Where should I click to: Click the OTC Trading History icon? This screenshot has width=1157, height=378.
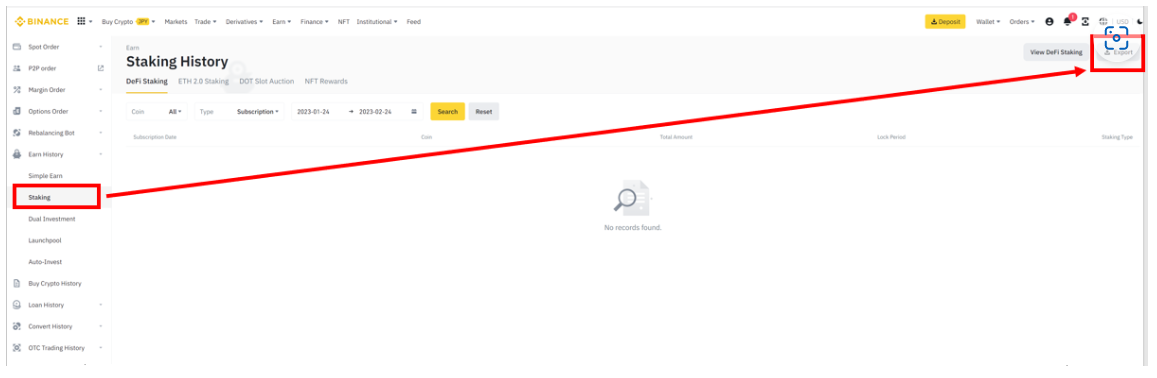click(x=16, y=348)
